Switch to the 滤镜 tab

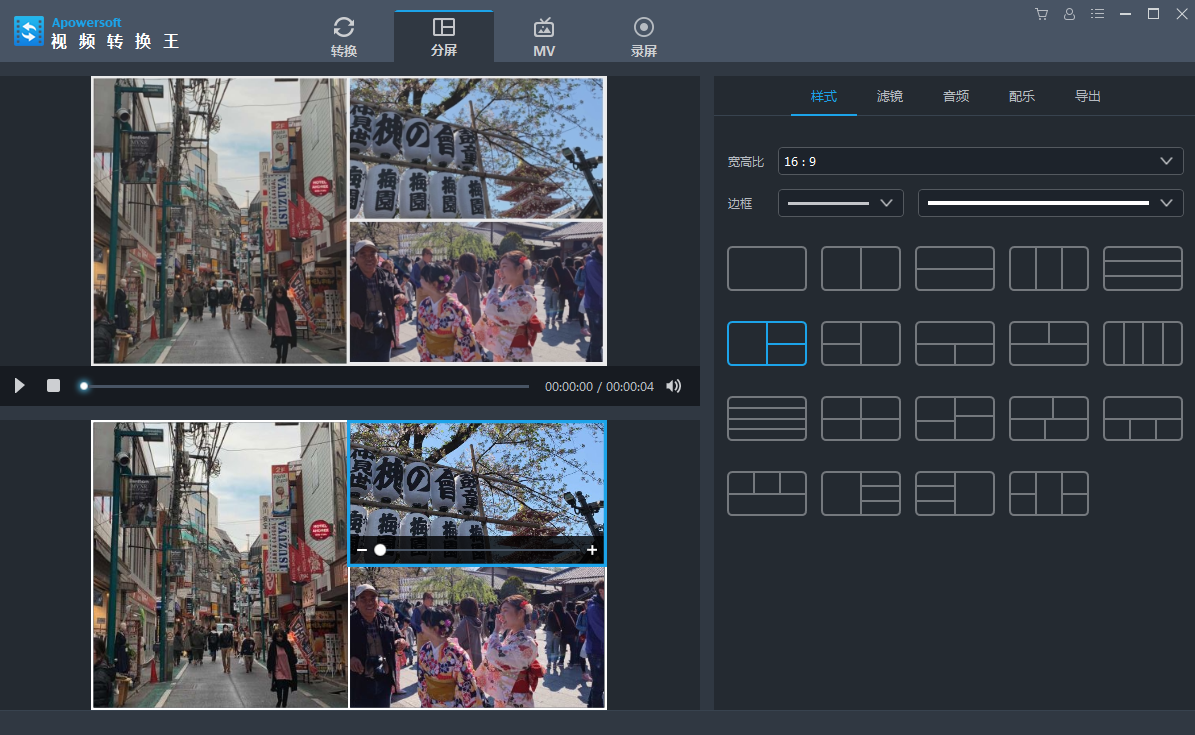coord(889,96)
